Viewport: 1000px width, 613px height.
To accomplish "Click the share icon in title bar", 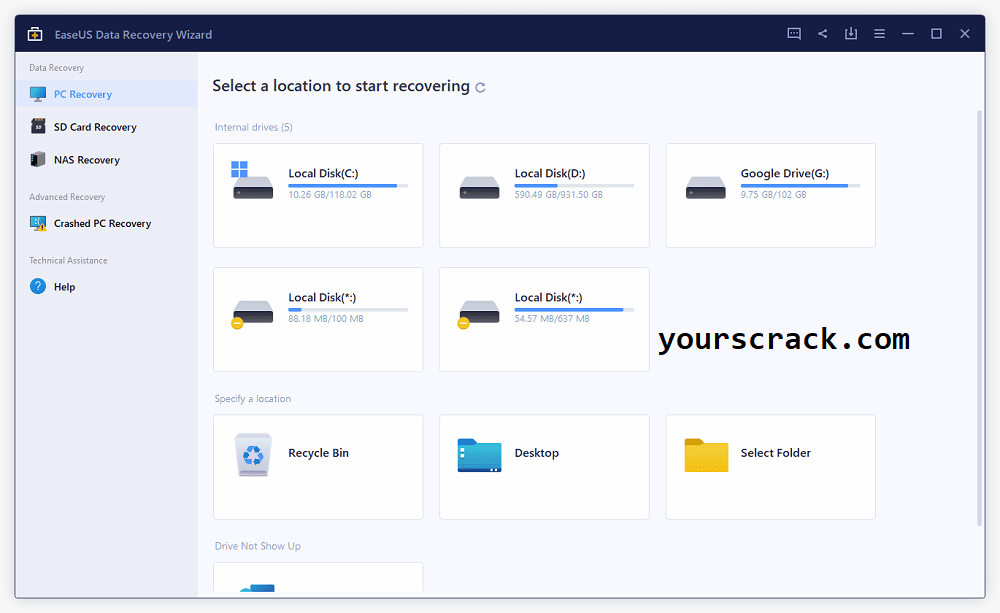I will [823, 34].
